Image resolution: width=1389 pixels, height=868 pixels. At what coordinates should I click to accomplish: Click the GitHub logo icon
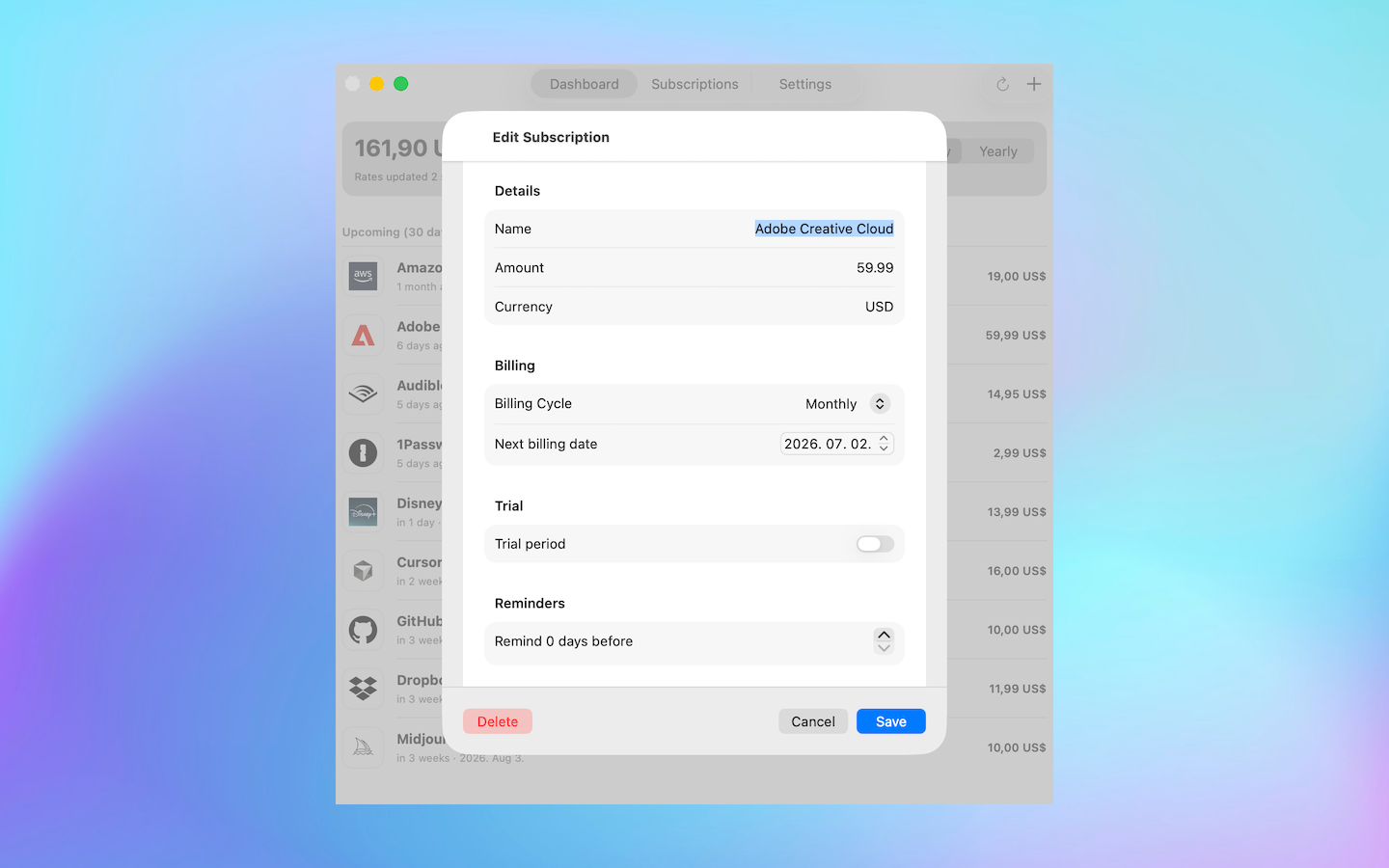pyautogui.click(x=363, y=630)
